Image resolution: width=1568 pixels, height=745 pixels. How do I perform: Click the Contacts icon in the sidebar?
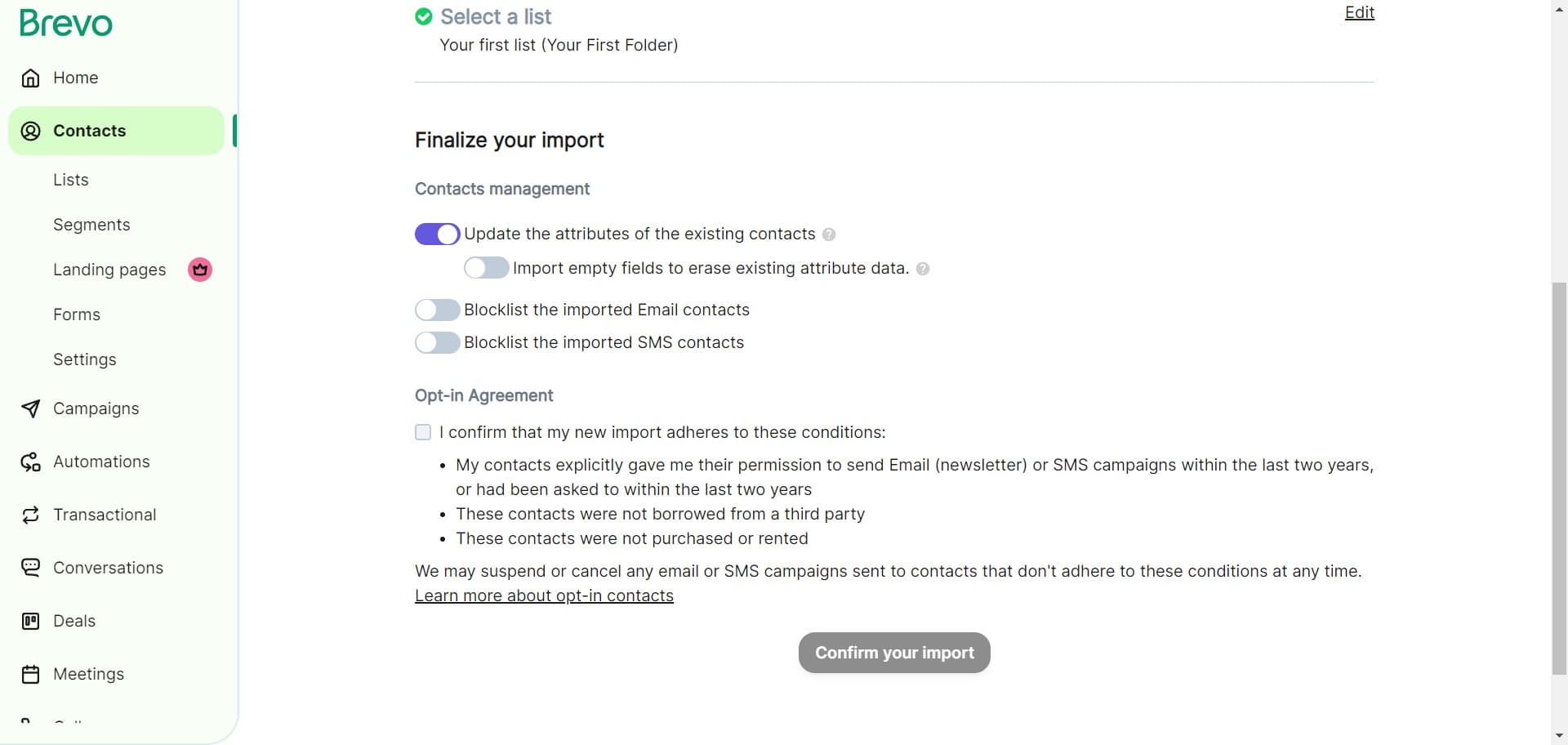pos(30,131)
